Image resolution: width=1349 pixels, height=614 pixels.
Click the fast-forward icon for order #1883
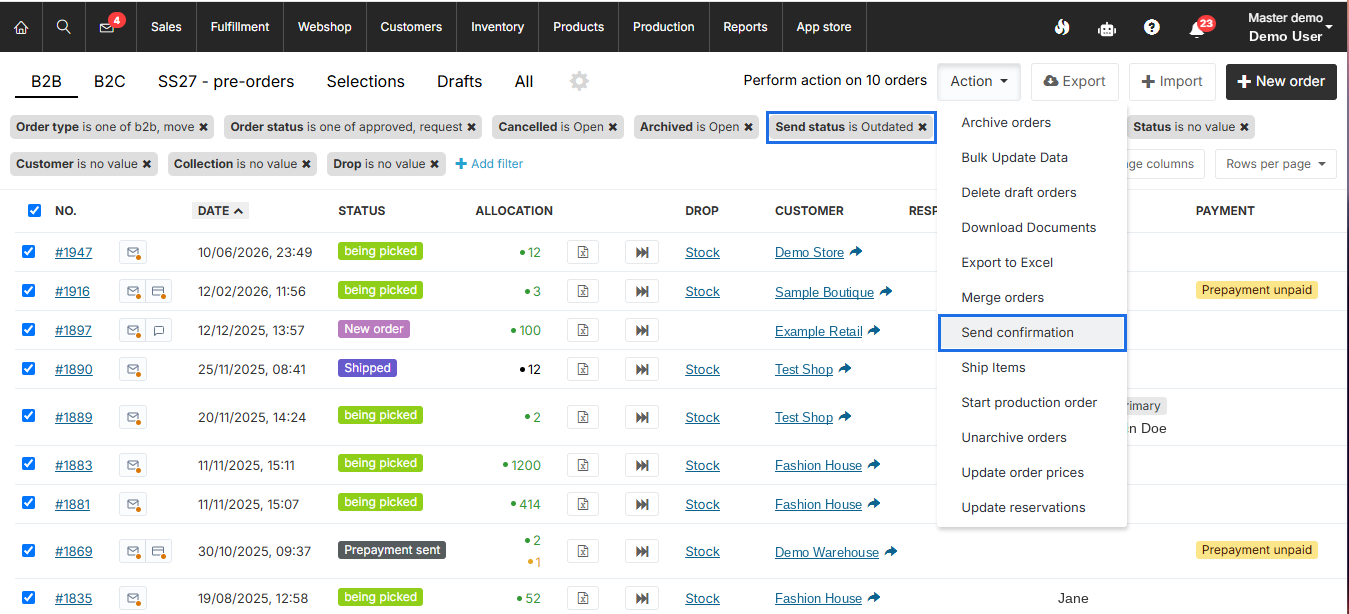642,465
